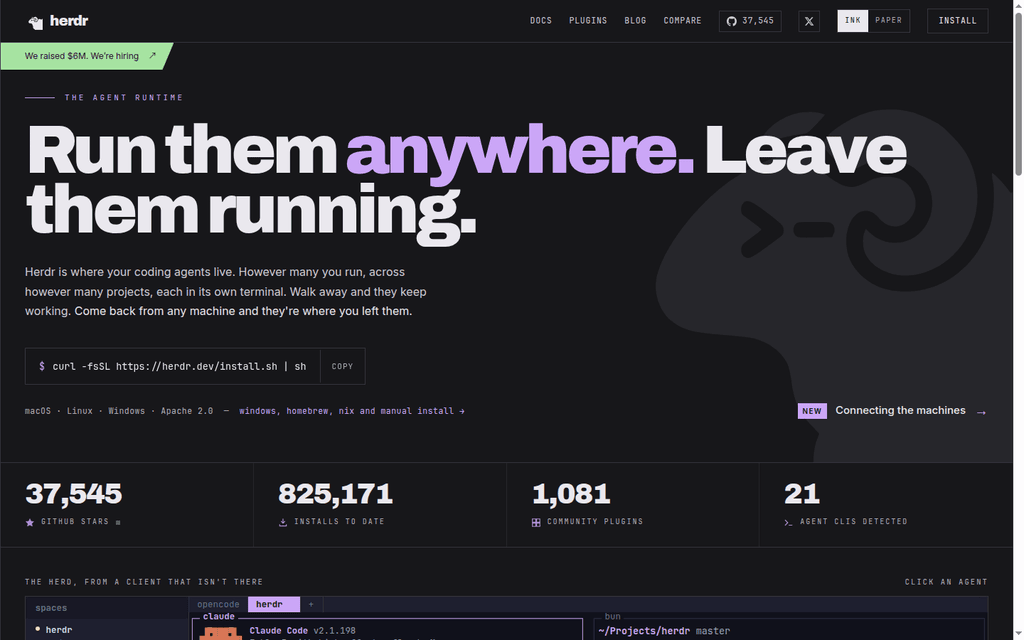
Task: Switch theme to Paper
Action: (x=889, y=21)
